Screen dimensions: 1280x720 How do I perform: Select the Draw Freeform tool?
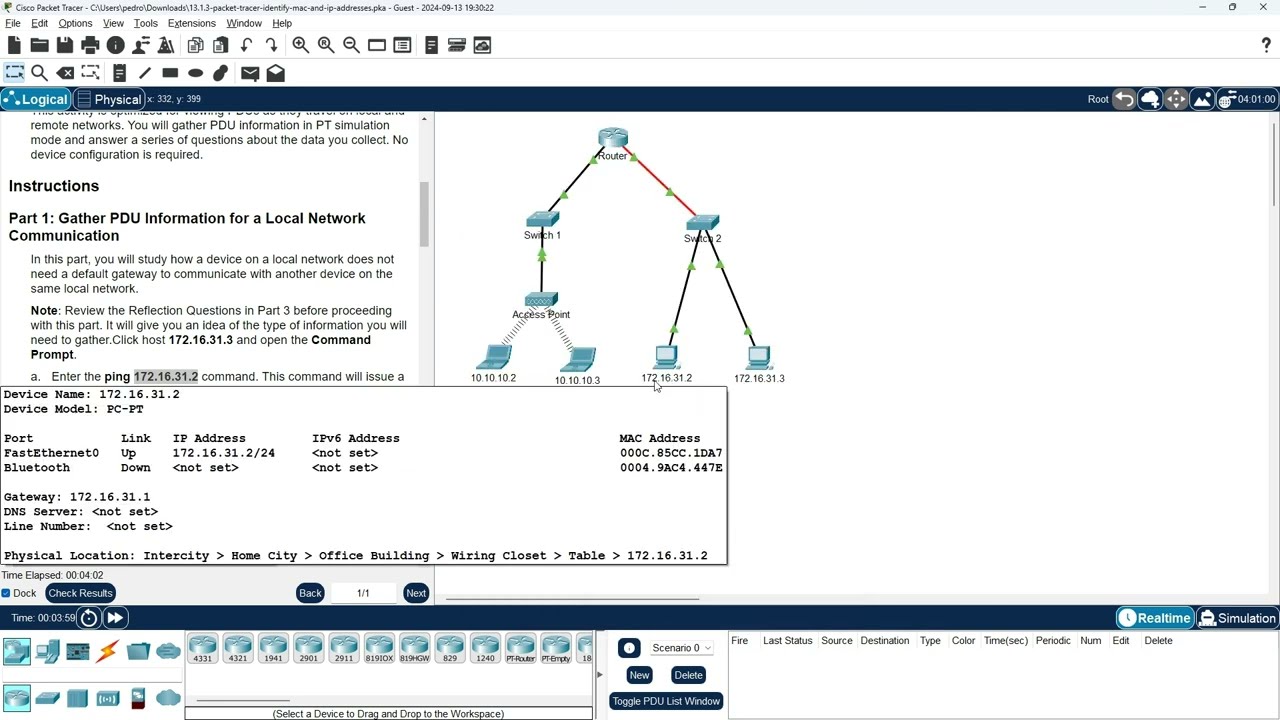pos(221,73)
